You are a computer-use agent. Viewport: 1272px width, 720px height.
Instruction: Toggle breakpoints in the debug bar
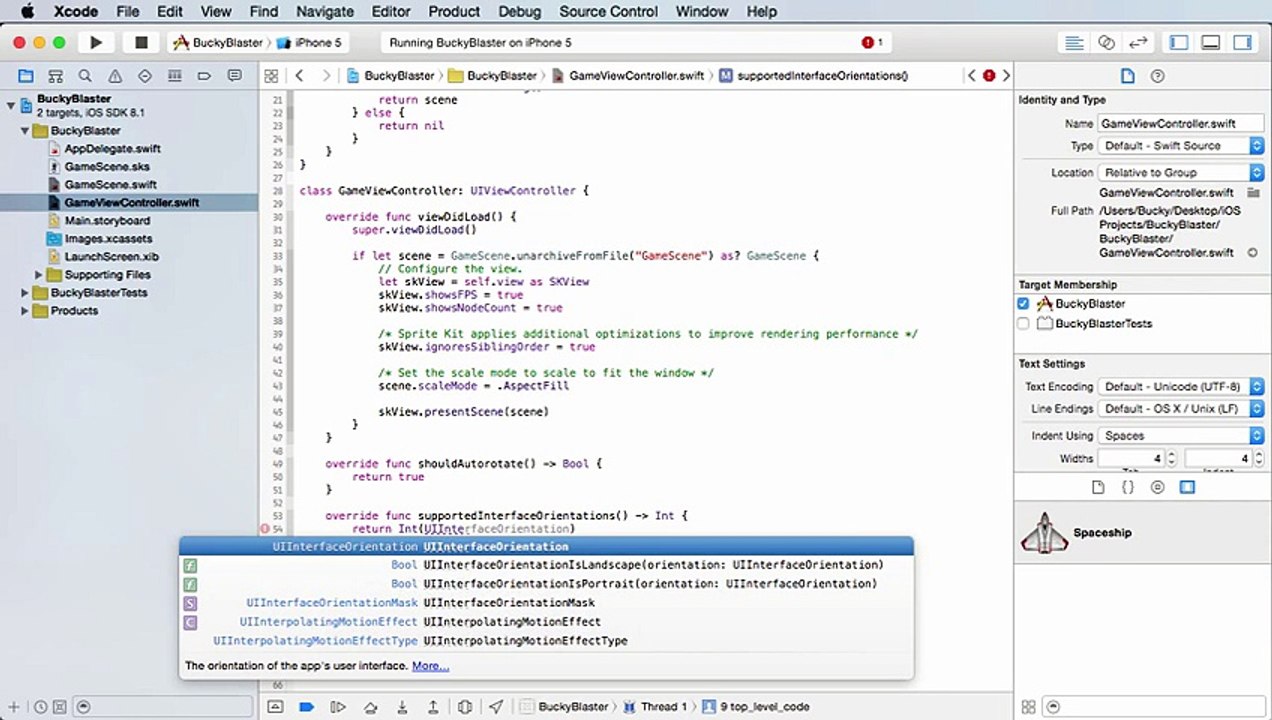point(307,707)
